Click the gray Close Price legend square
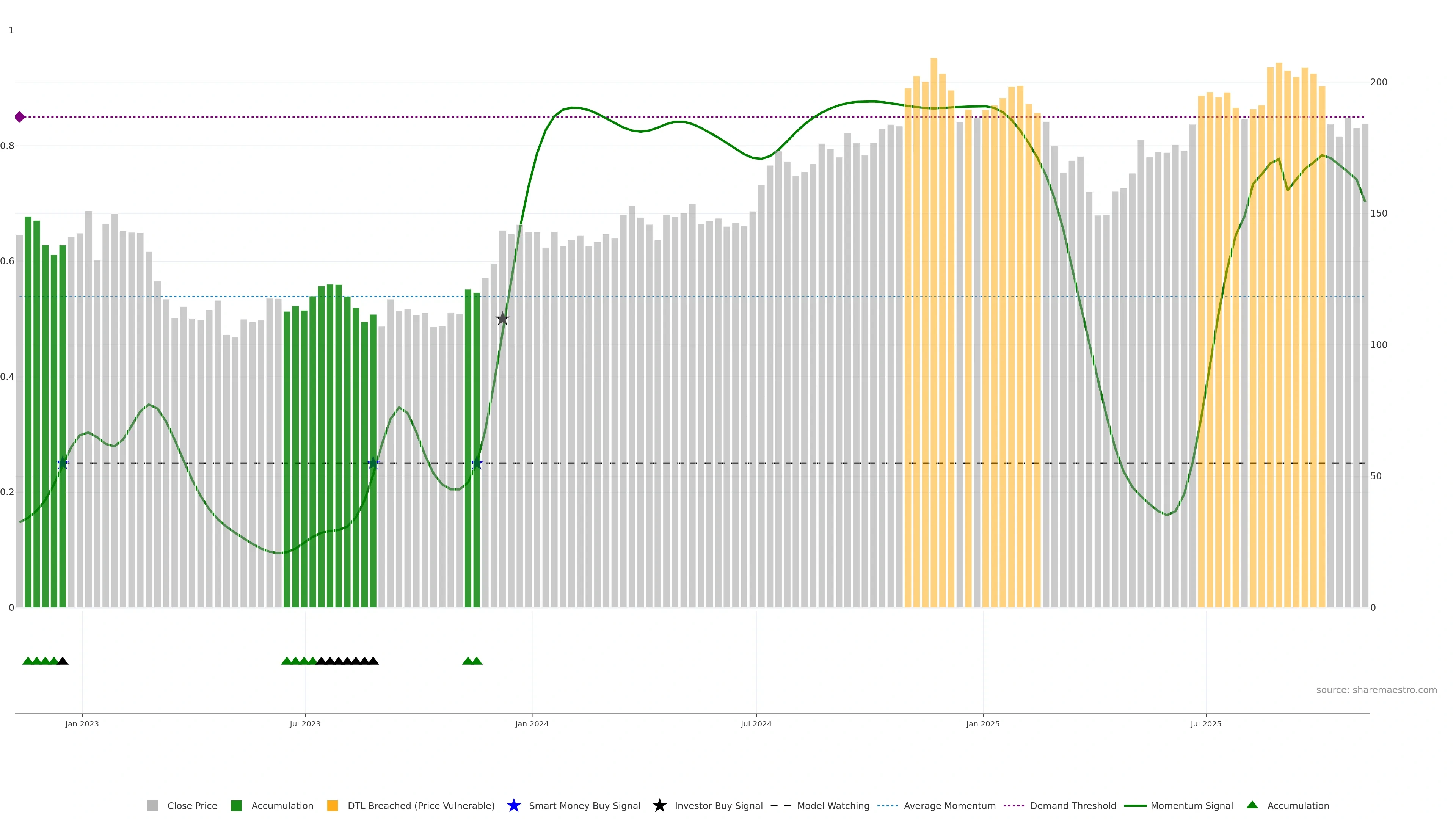This screenshot has height=819, width=1456. click(x=152, y=805)
